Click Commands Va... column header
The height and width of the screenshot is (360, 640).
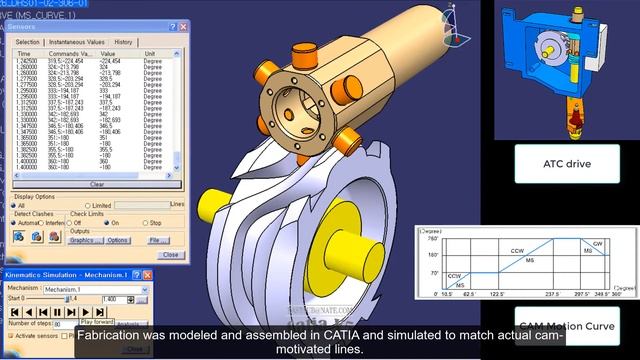[71, 54]
